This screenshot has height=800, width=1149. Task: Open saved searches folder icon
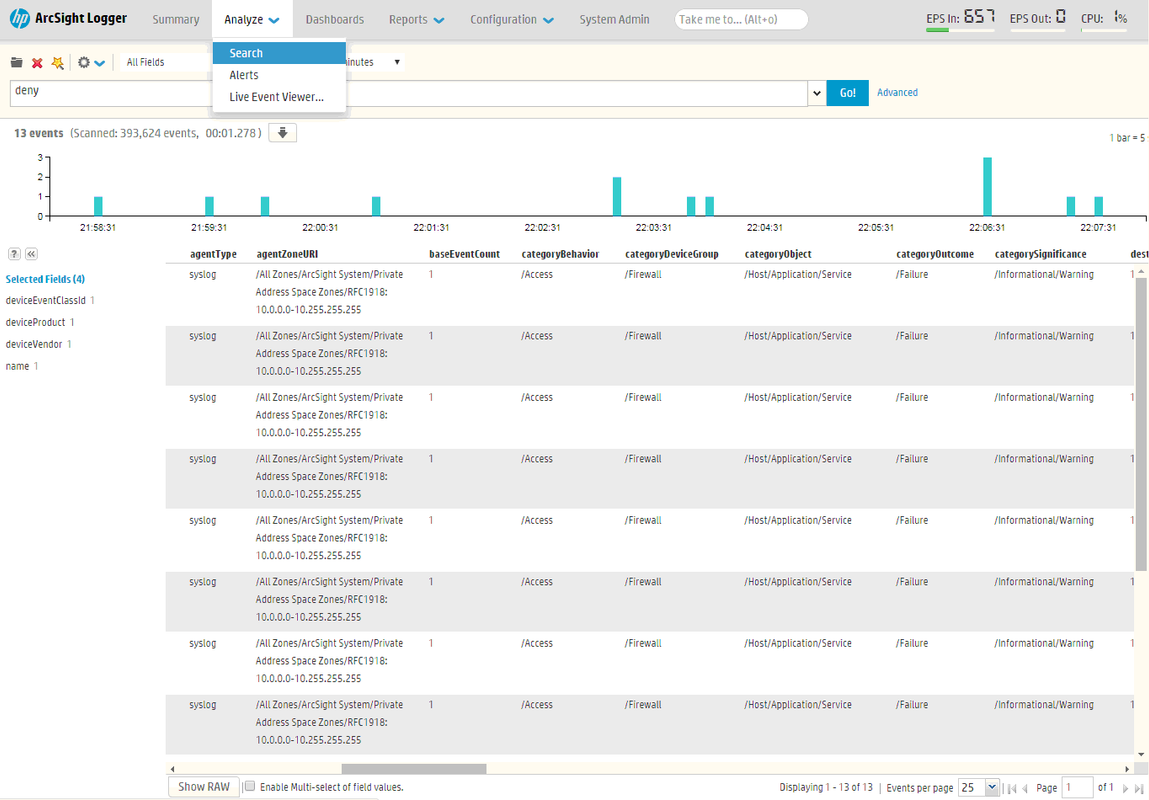(x=16, y=63)
